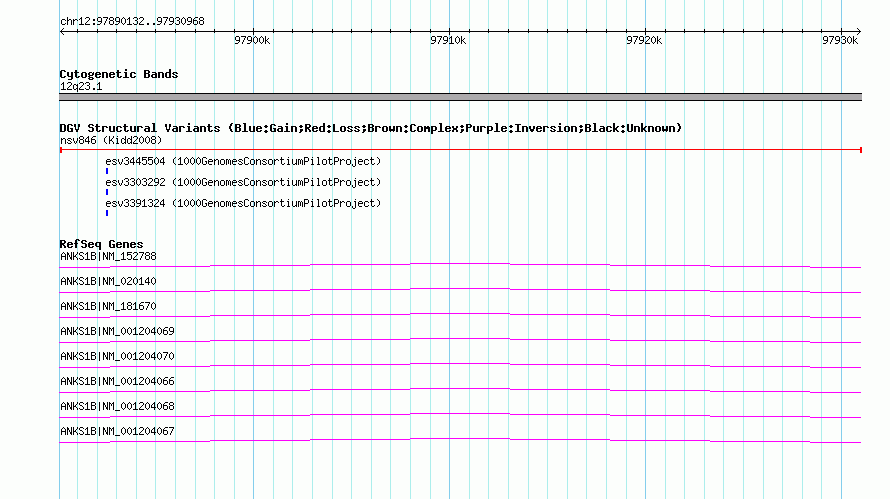Click the magenta line under NM_001204067
Screen dimensions: 890x499
click(460, 439)
